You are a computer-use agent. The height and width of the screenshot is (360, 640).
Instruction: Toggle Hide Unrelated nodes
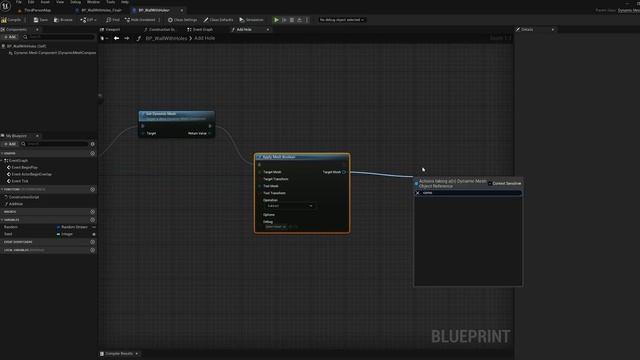(x=140, y=20)
